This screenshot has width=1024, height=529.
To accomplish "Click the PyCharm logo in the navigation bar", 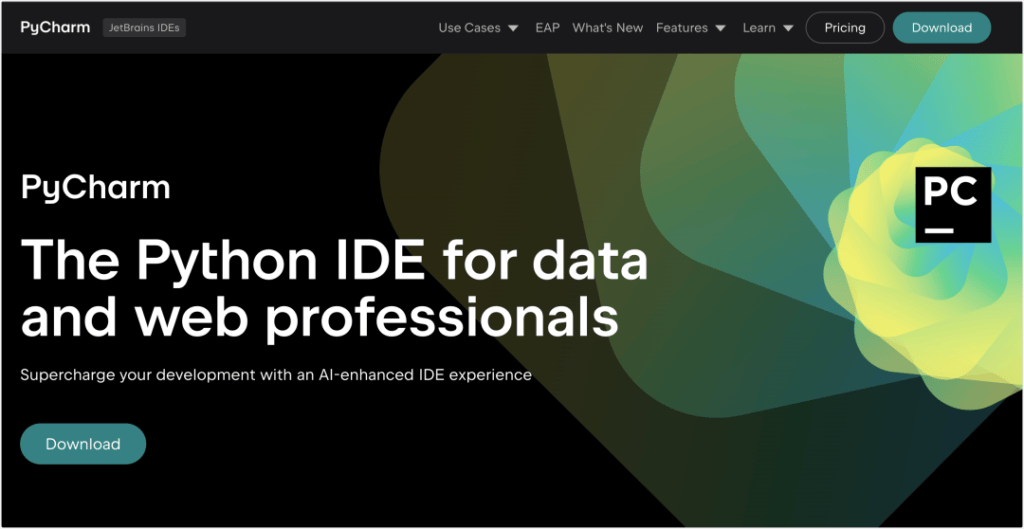I will point(55,28).
